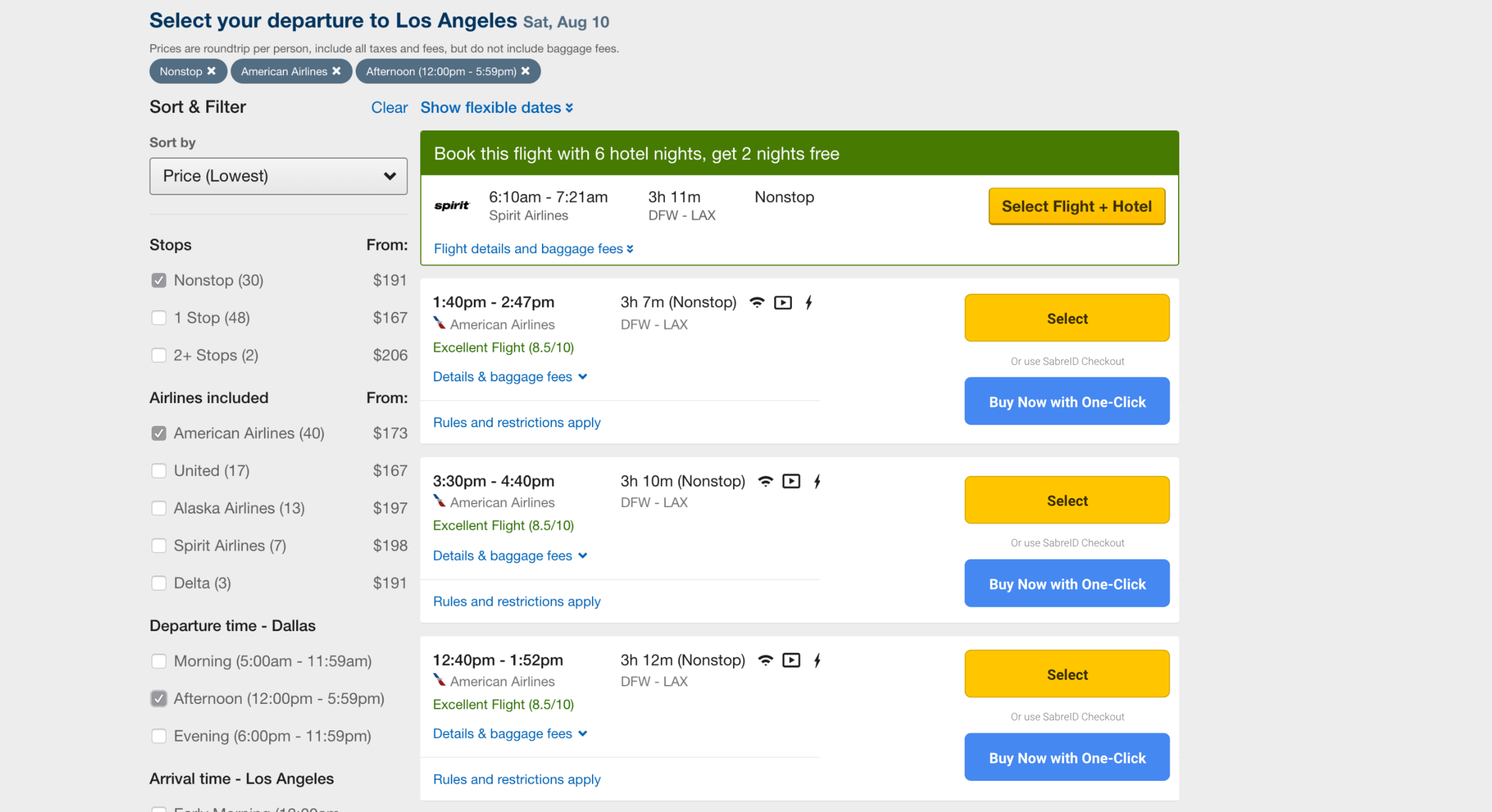Image resolution: width=1492 pixels, height=812 pixels.
Task: Remove the Afternoon filter chip
Action: point(525,71)
